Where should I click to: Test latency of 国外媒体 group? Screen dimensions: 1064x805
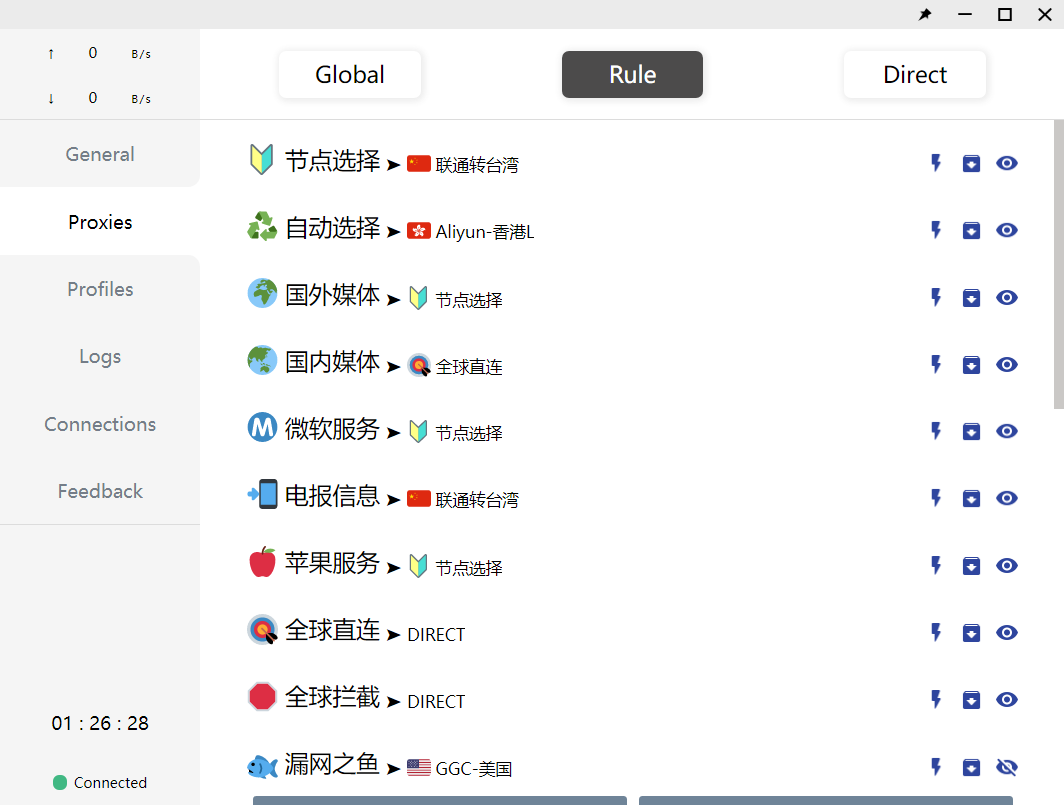click(936, 297)
